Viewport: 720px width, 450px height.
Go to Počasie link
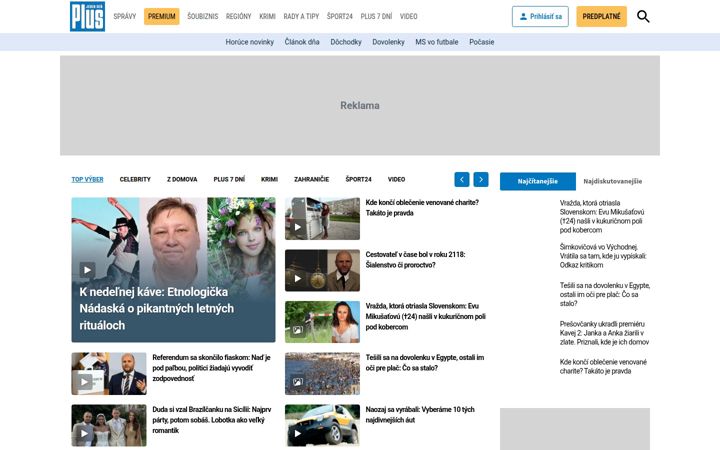[x=481, y=42]
